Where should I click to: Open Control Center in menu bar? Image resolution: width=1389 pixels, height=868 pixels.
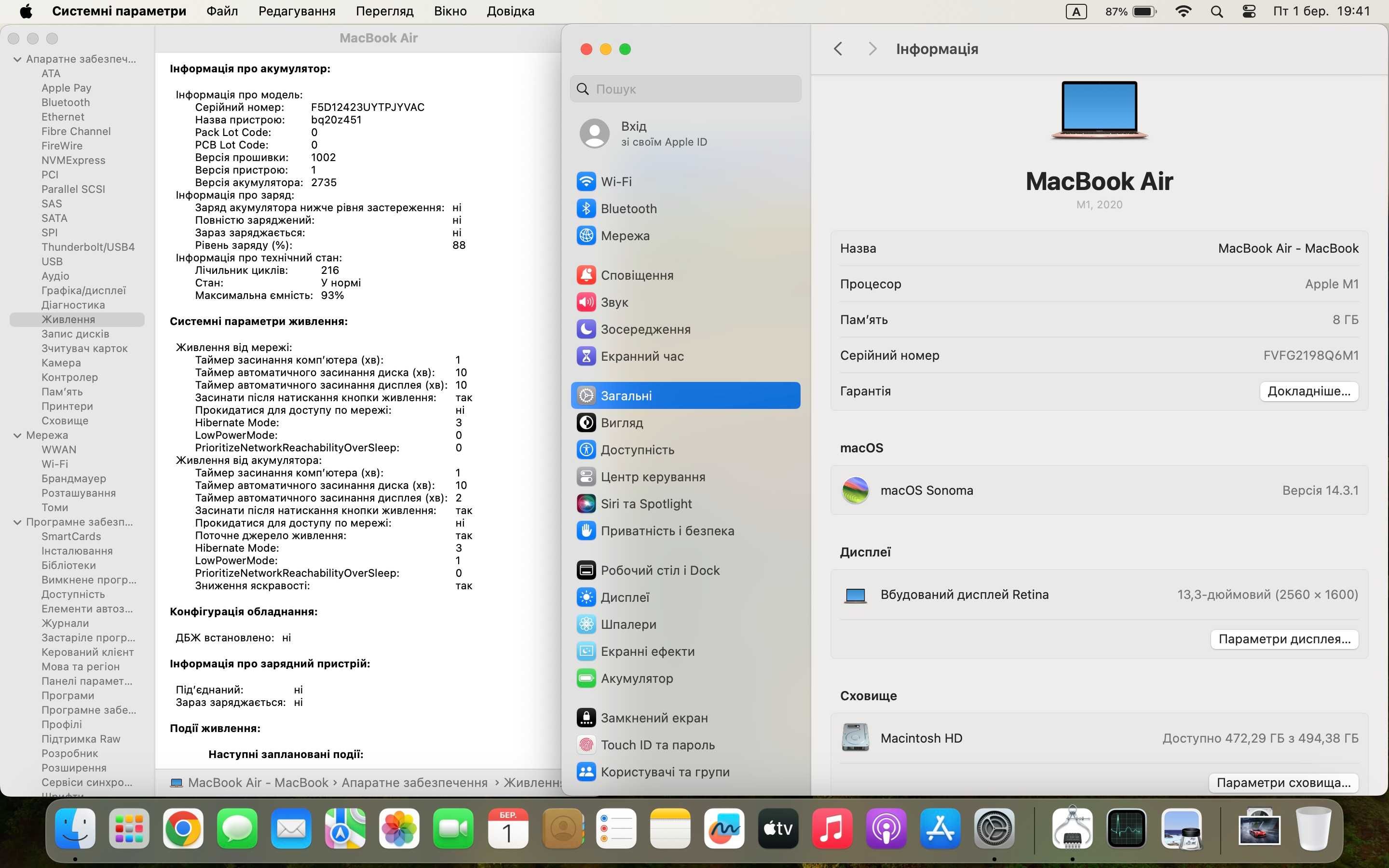1249,11
